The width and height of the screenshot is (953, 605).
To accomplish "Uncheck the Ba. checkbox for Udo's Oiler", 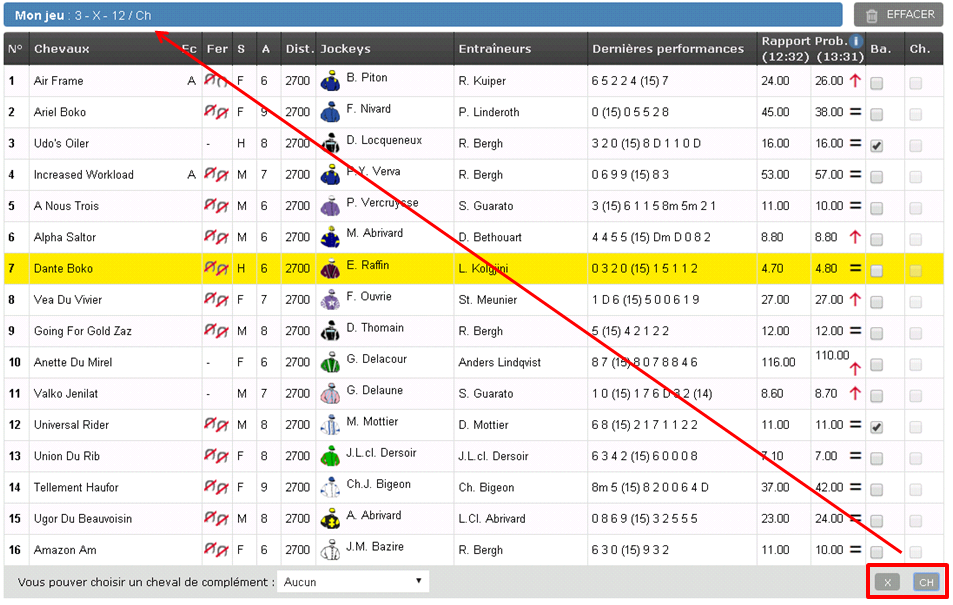I will tap(877, 145).
